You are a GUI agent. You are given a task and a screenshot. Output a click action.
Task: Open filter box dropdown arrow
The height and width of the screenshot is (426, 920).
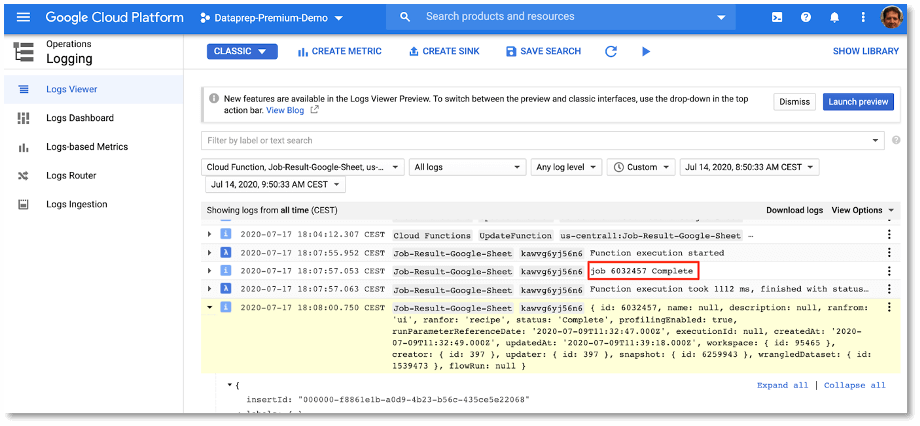[x=875, y=140]
